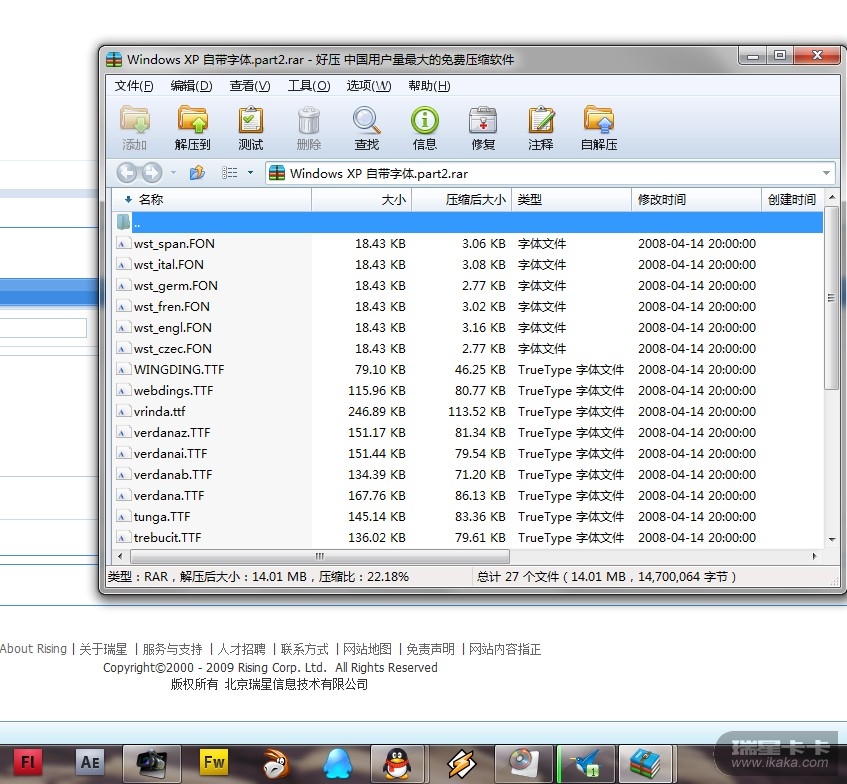
Task: Open the 查看(V) menu
Action: 250,86
